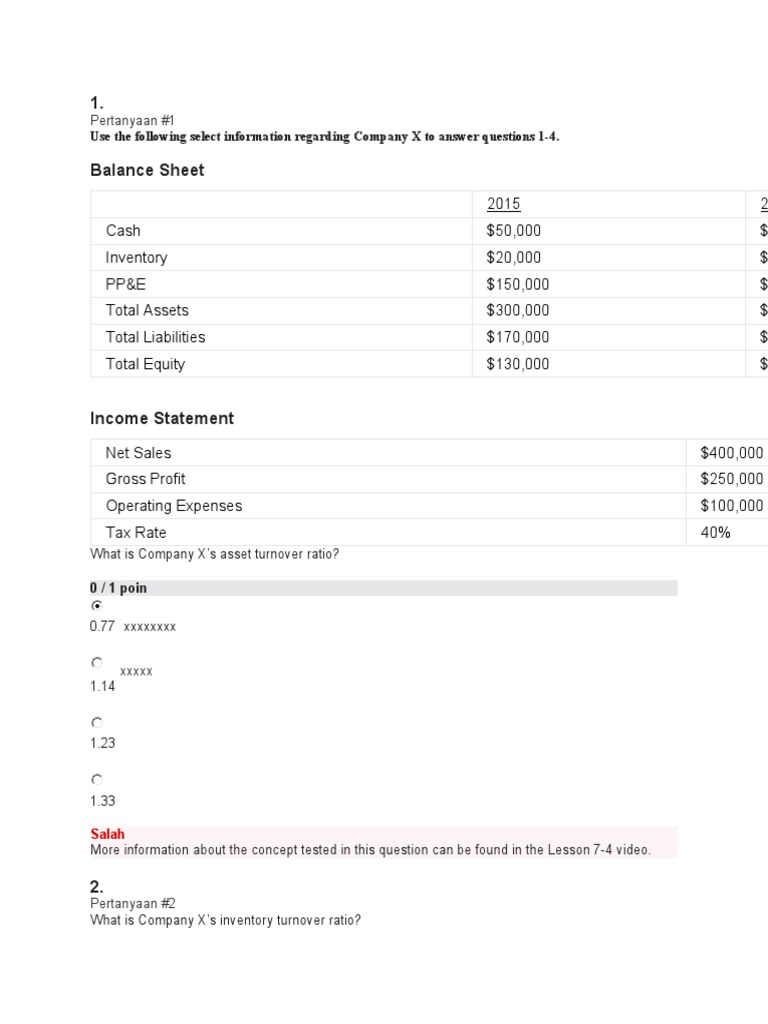
Task: Click the Total Liabilities row label
Action: [x=155, y=337]
